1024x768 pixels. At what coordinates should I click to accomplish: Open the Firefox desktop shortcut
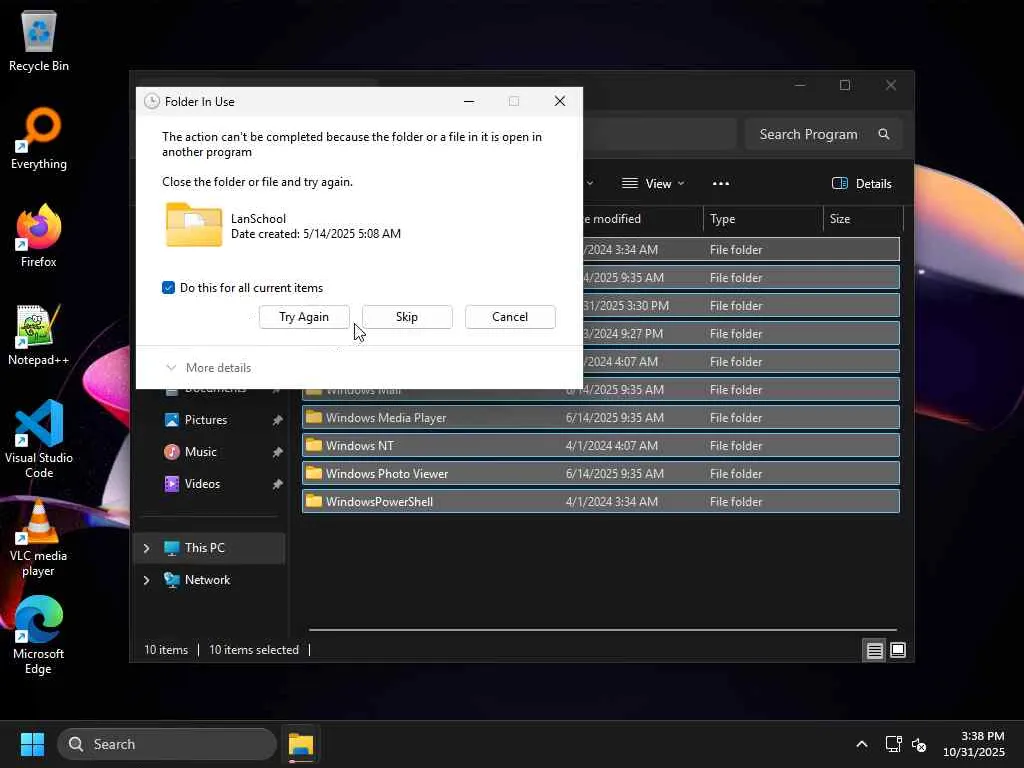tap(39, 236)
